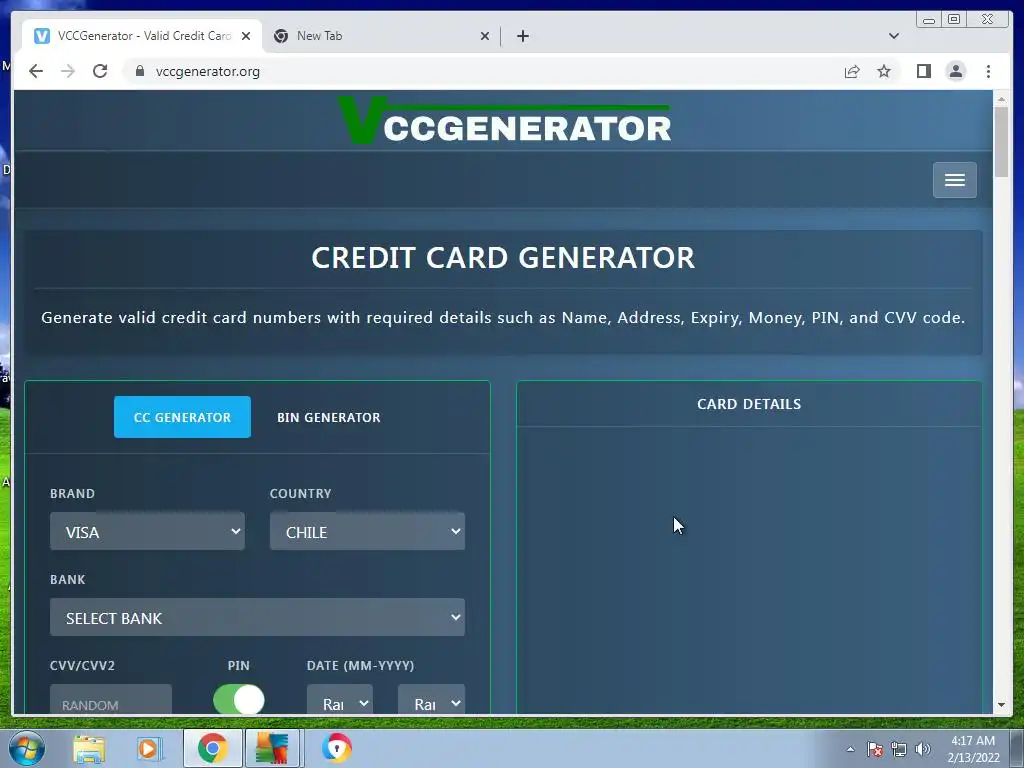Image resolution: width=1024 pixels, height=768 pixels.
Task: Open the Windows Start menu
Action: point(26,748)
